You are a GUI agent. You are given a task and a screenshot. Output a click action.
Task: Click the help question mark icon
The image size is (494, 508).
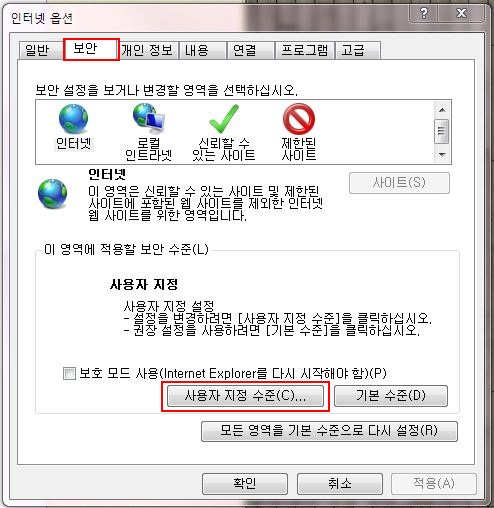(x=424, y=13)
